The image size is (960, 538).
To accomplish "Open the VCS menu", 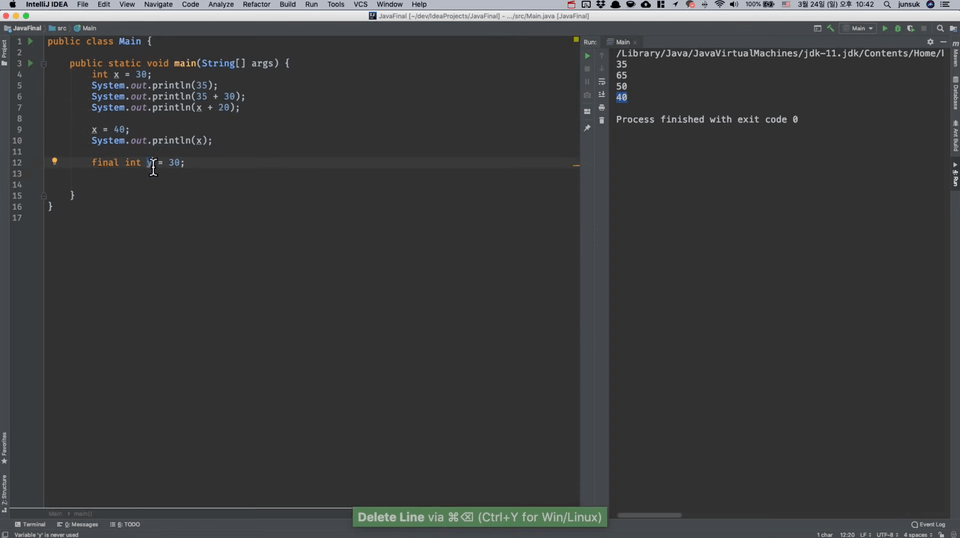I will (360, 4).
